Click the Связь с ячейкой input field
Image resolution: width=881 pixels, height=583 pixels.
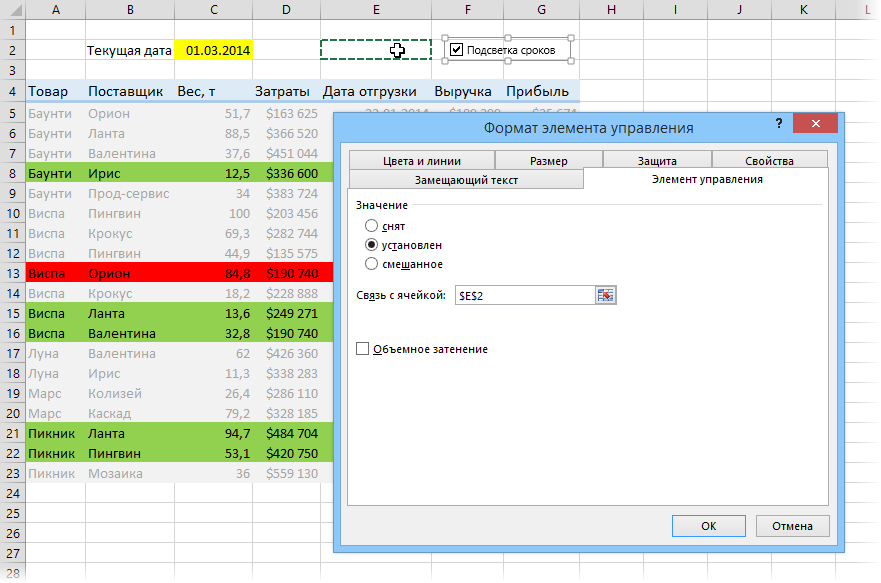coord(523,295)
